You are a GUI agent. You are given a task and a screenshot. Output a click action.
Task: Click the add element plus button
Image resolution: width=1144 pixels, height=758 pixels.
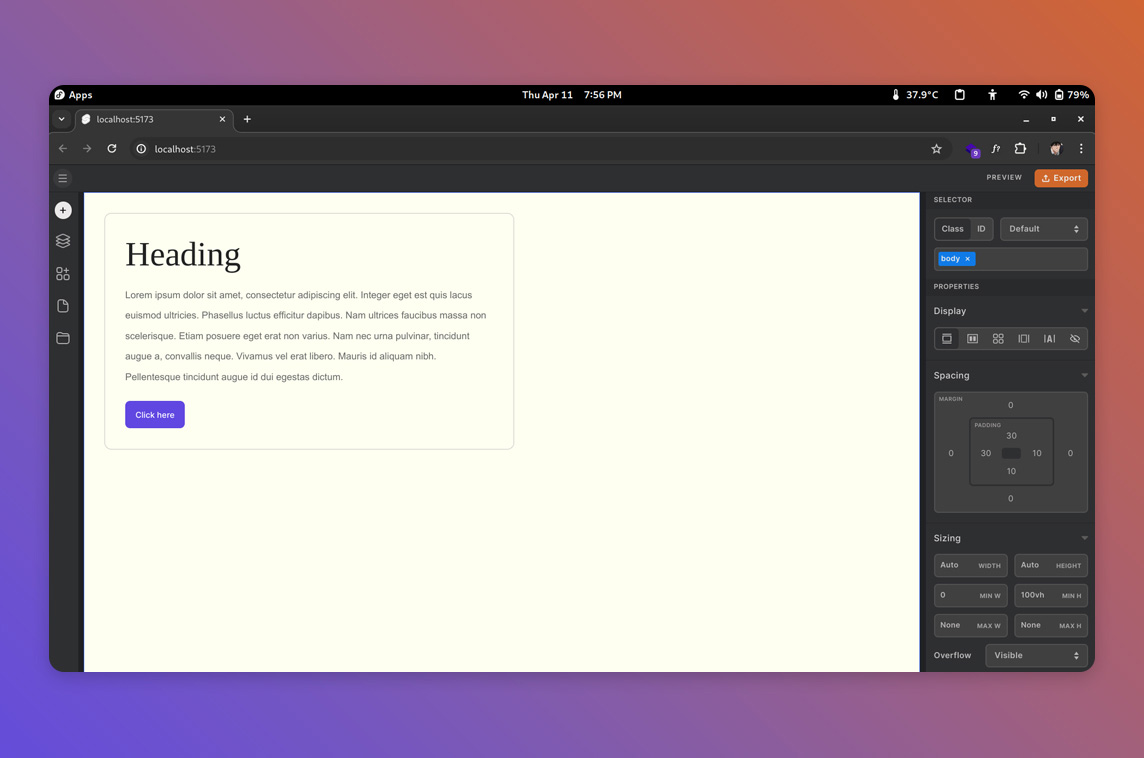(x=63, y=211)
